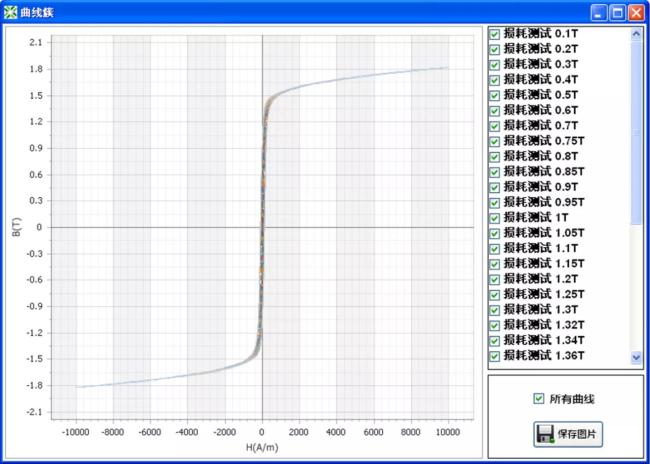Uncheck the 损耗测试 1.36T curve

494,355
